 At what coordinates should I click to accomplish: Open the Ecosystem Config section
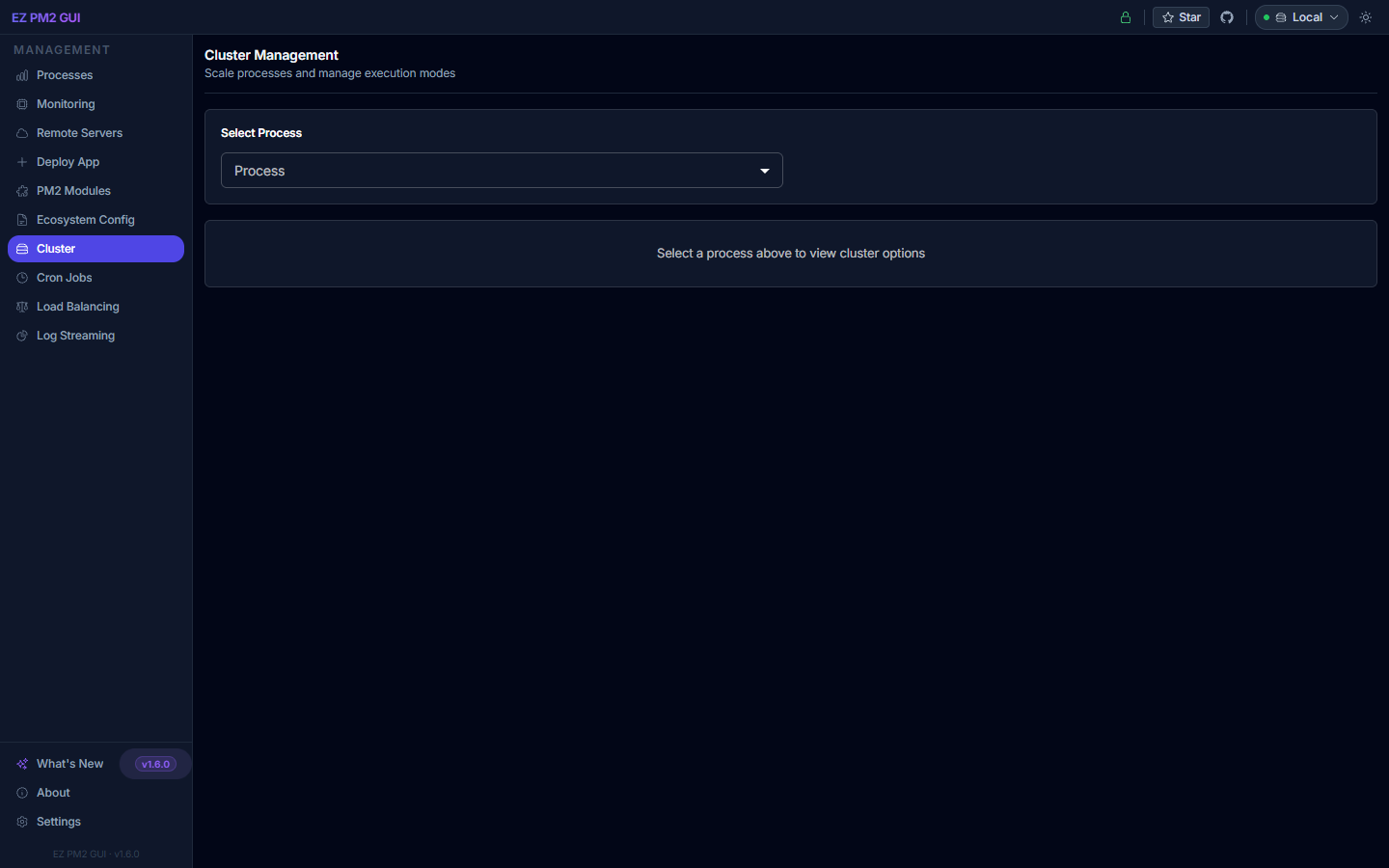(85, 219)
